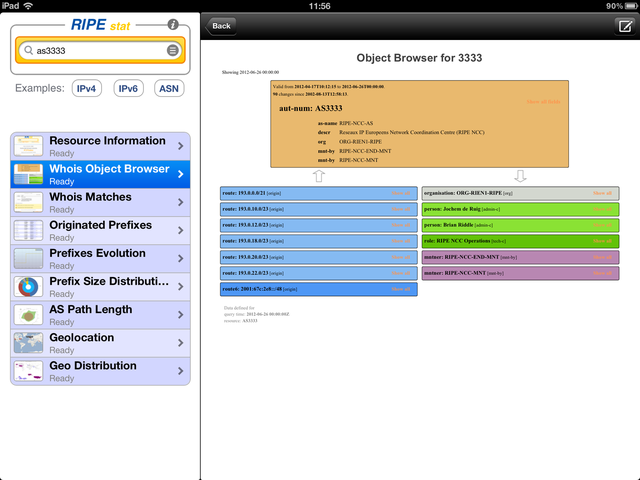
Task: Select Originated Prefixes menu entry
Action: coord(100,230)
